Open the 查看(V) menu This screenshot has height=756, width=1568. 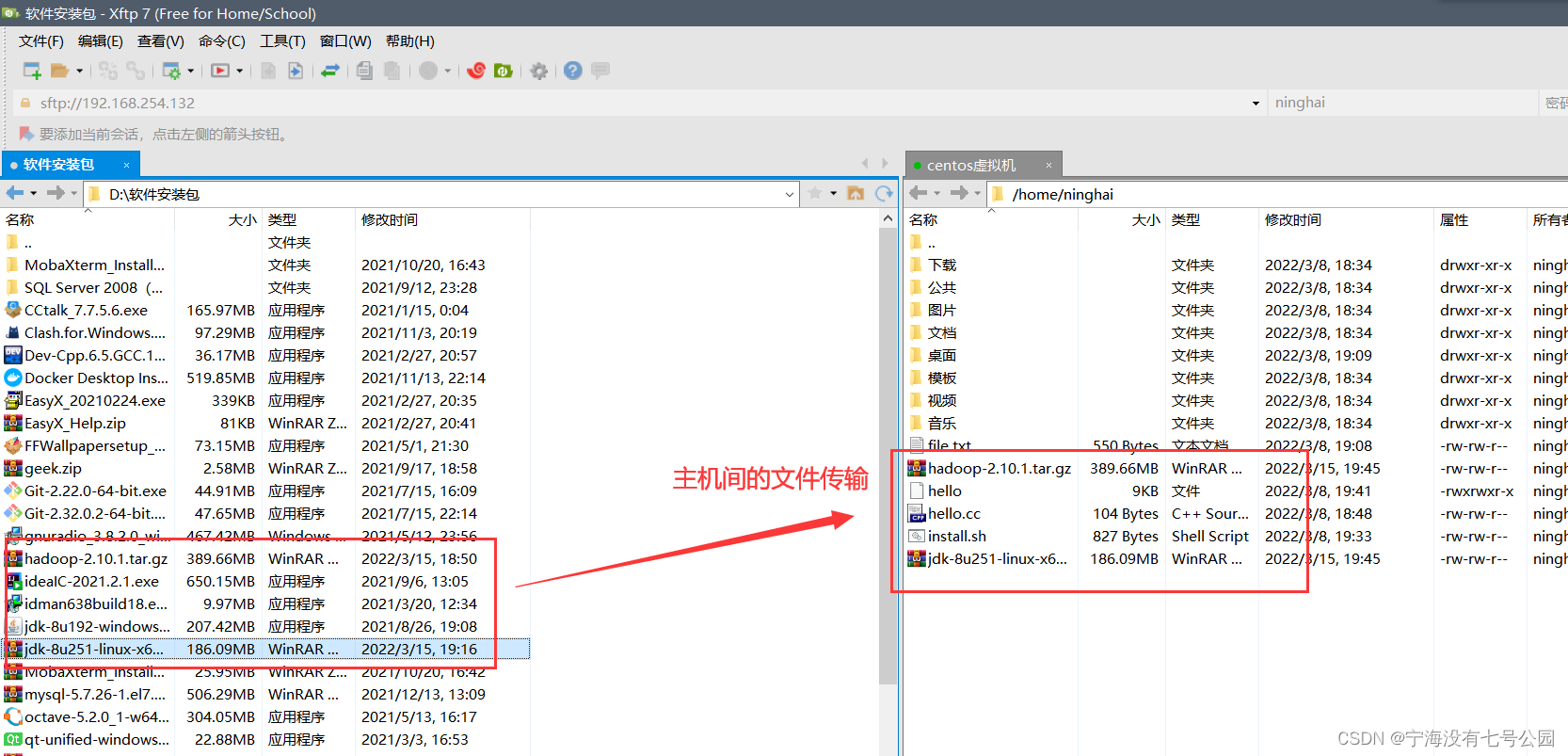point(161,40)
